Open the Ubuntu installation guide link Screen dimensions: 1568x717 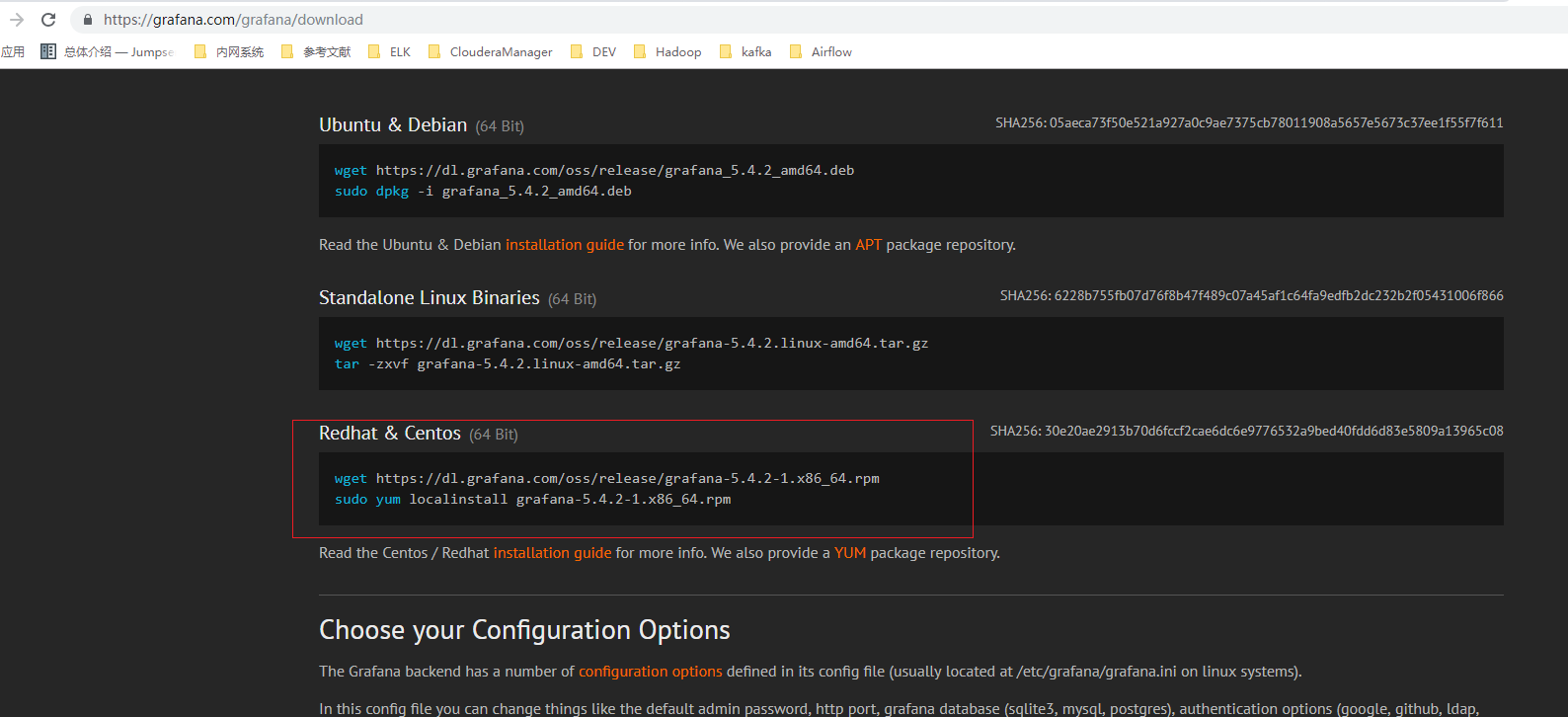pos(565,245)
